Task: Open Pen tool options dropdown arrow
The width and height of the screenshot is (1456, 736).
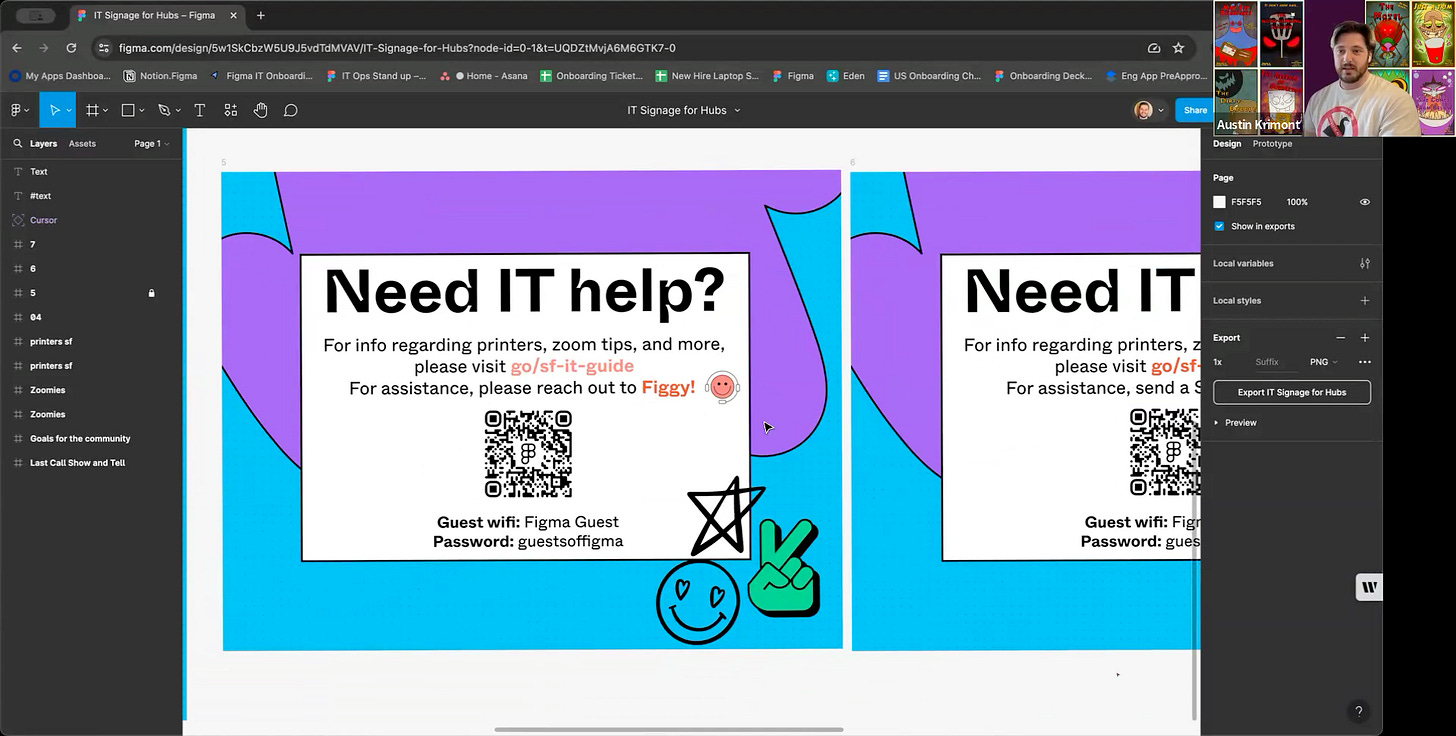Action: (x=177, y=111)
